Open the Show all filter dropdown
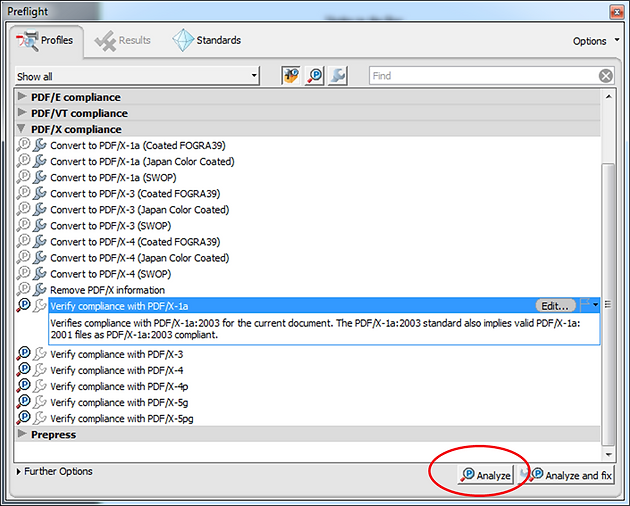Viewport: 630px width, 506px height. tap(137, 76)
